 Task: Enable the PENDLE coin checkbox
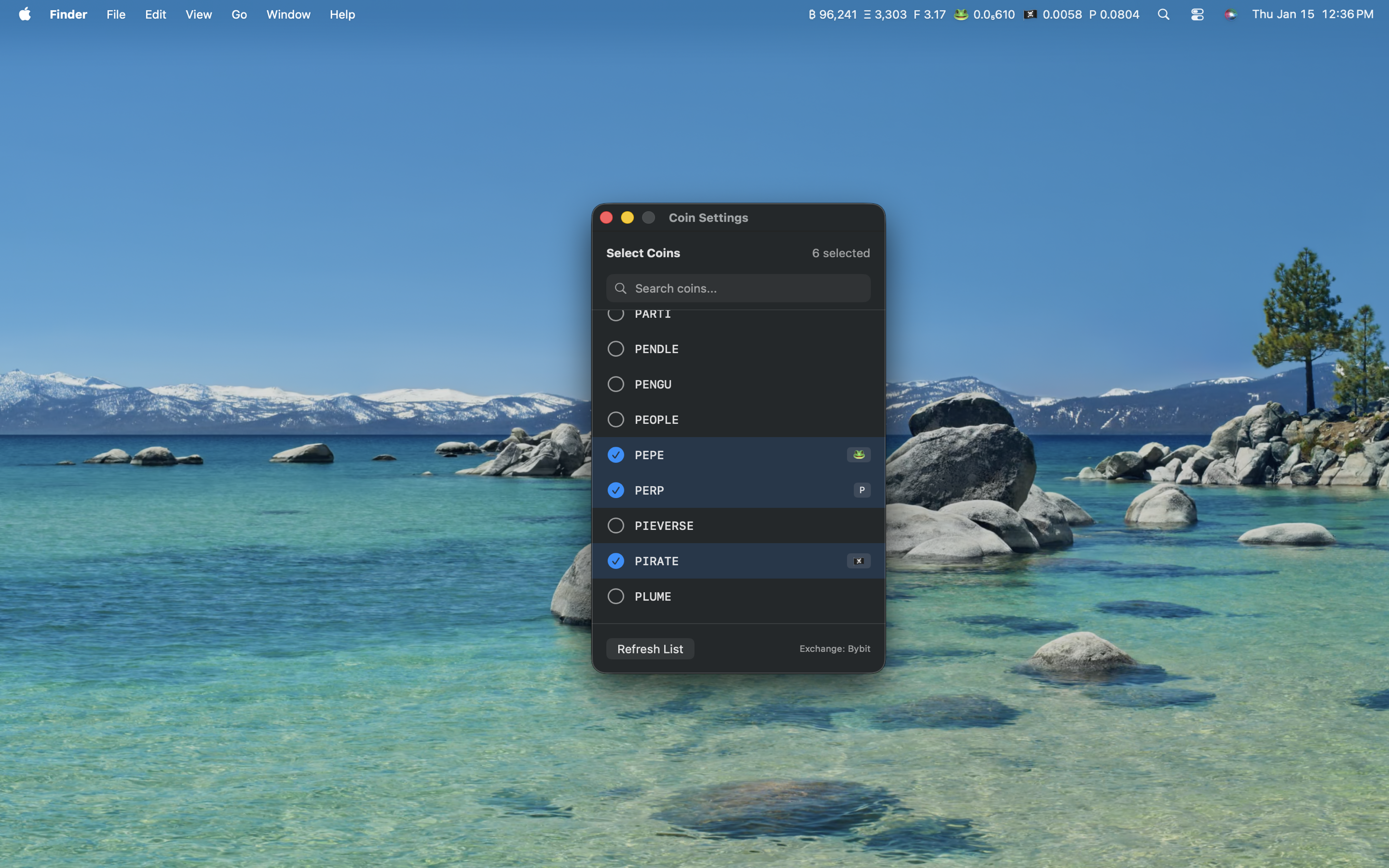pos(615,349)
